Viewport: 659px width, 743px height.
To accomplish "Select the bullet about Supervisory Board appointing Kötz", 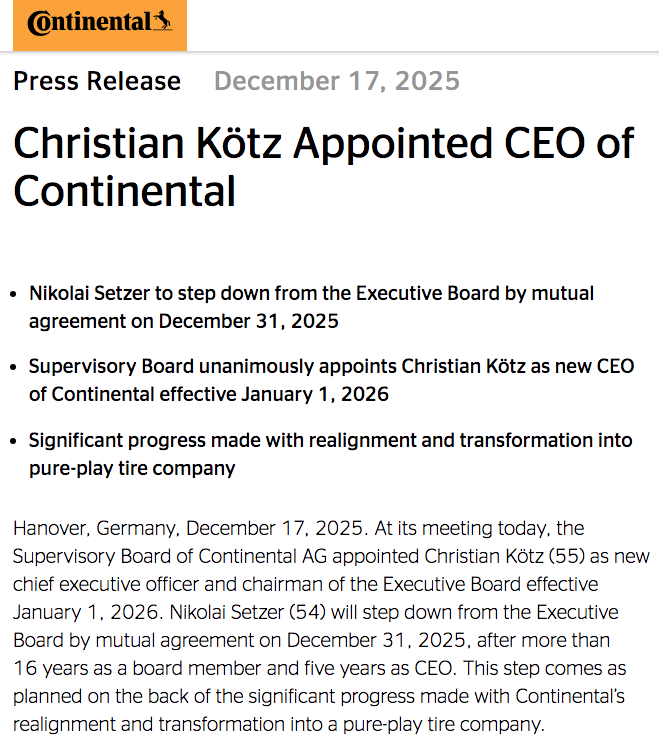I will pos(331,380).
